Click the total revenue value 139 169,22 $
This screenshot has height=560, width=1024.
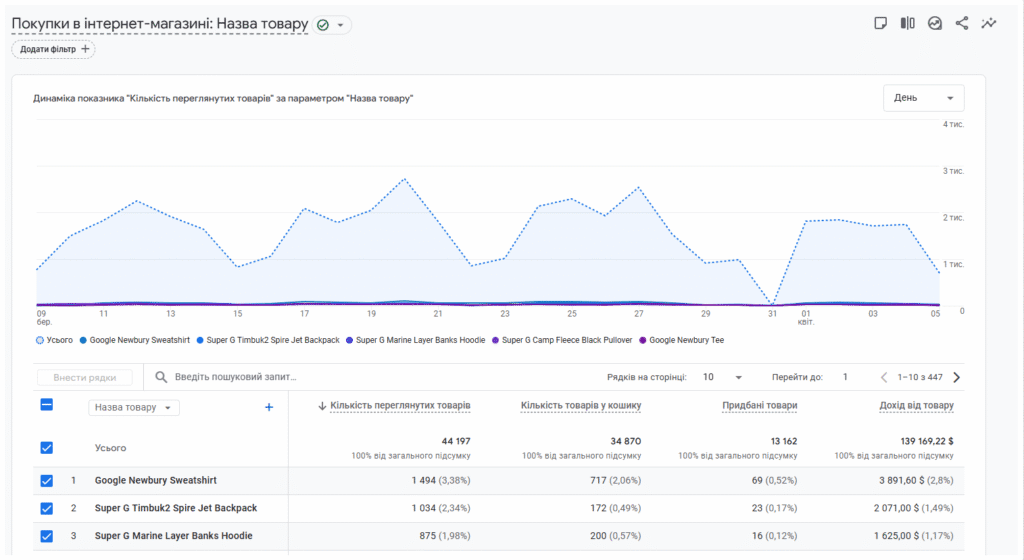click(927, 441)
